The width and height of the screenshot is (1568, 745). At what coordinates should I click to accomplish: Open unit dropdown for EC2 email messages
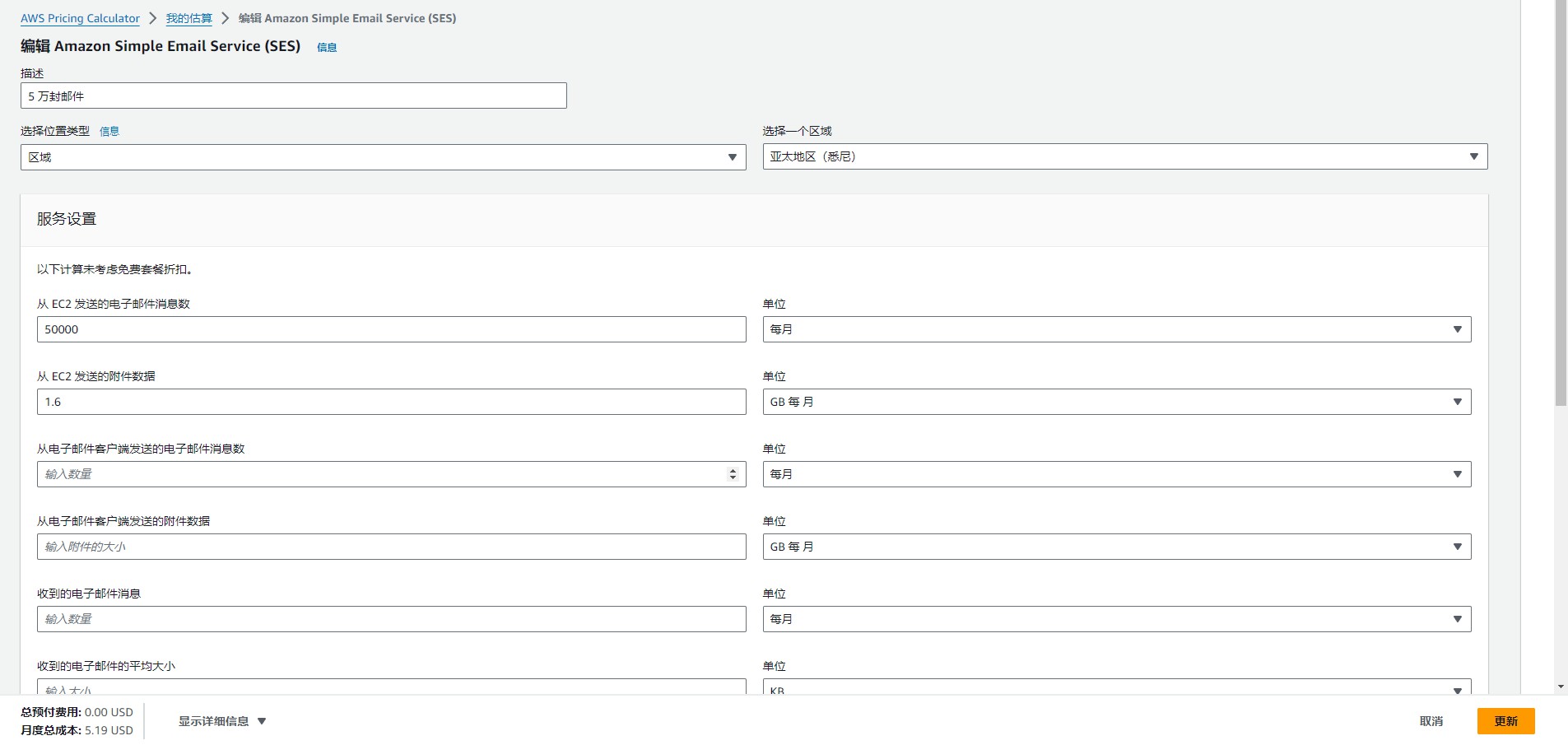coord(1117,329)
